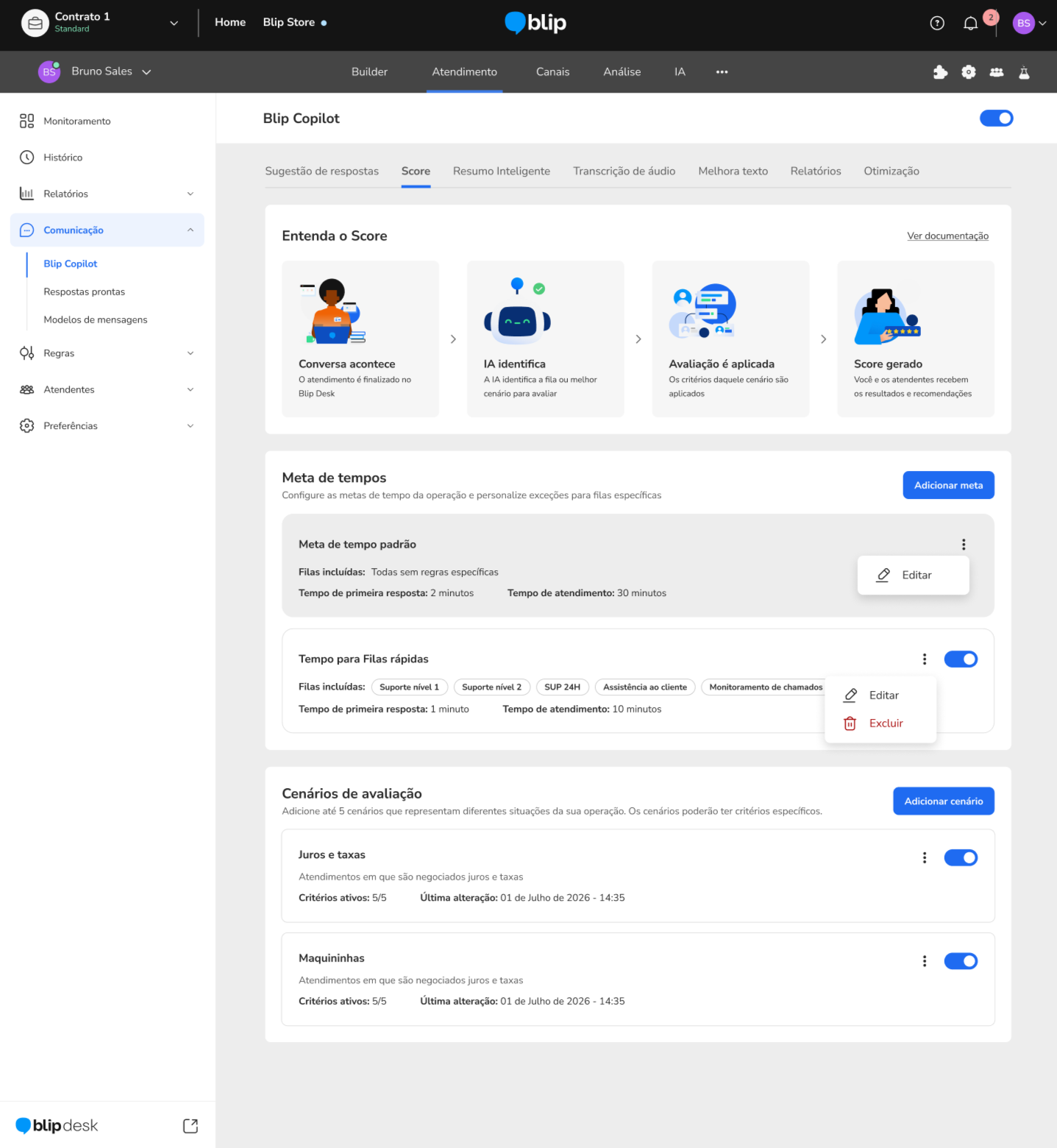This screenshot has width=1057, height=1148.
Task: Switch to the Sugestão de respostas tab
Action: tap(321, 171)
